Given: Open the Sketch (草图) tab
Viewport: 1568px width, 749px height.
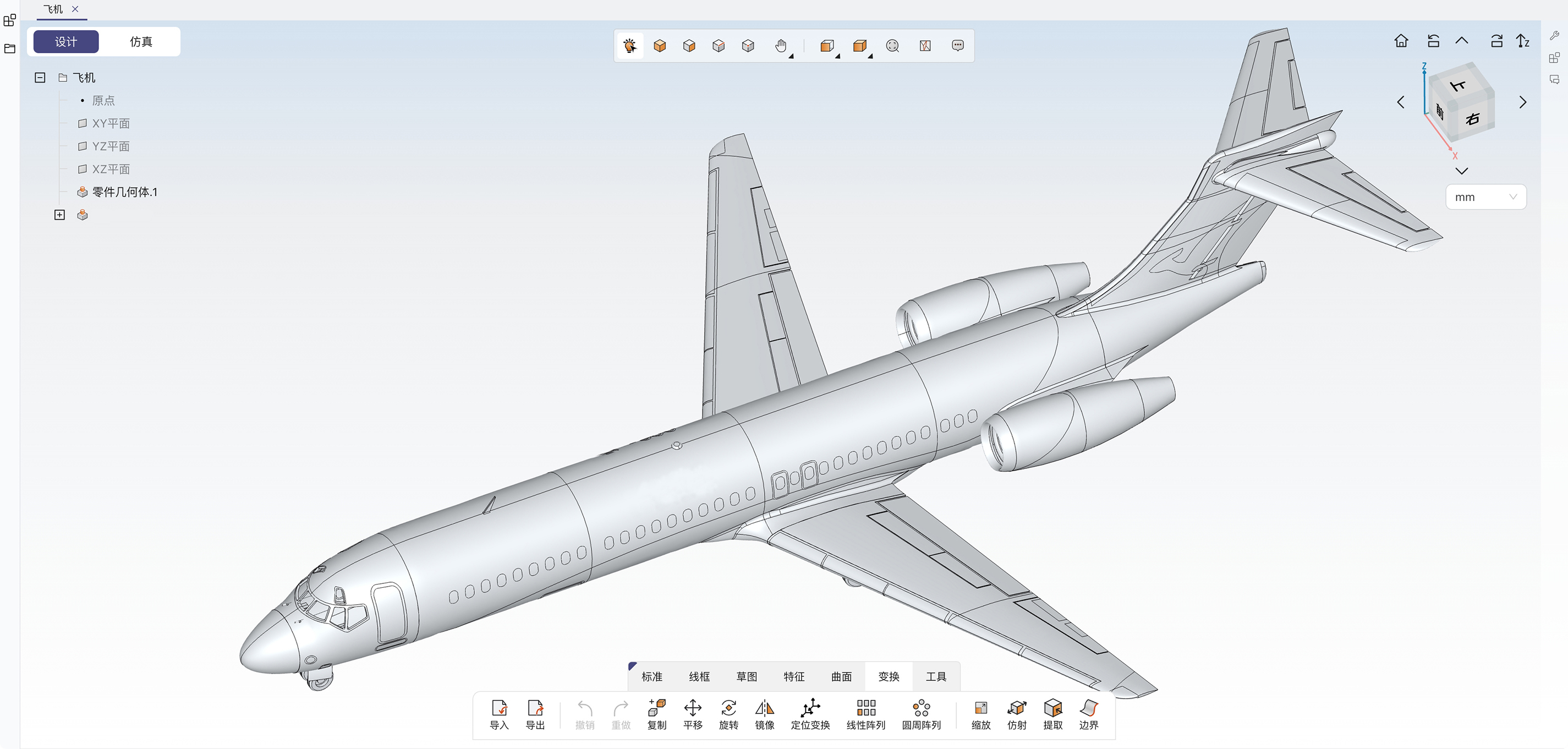Looking at the screenshot, I should click(746, 676).
